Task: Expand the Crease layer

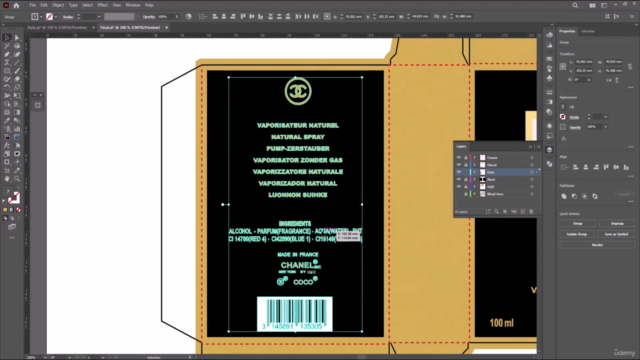Action: (474, 158)
